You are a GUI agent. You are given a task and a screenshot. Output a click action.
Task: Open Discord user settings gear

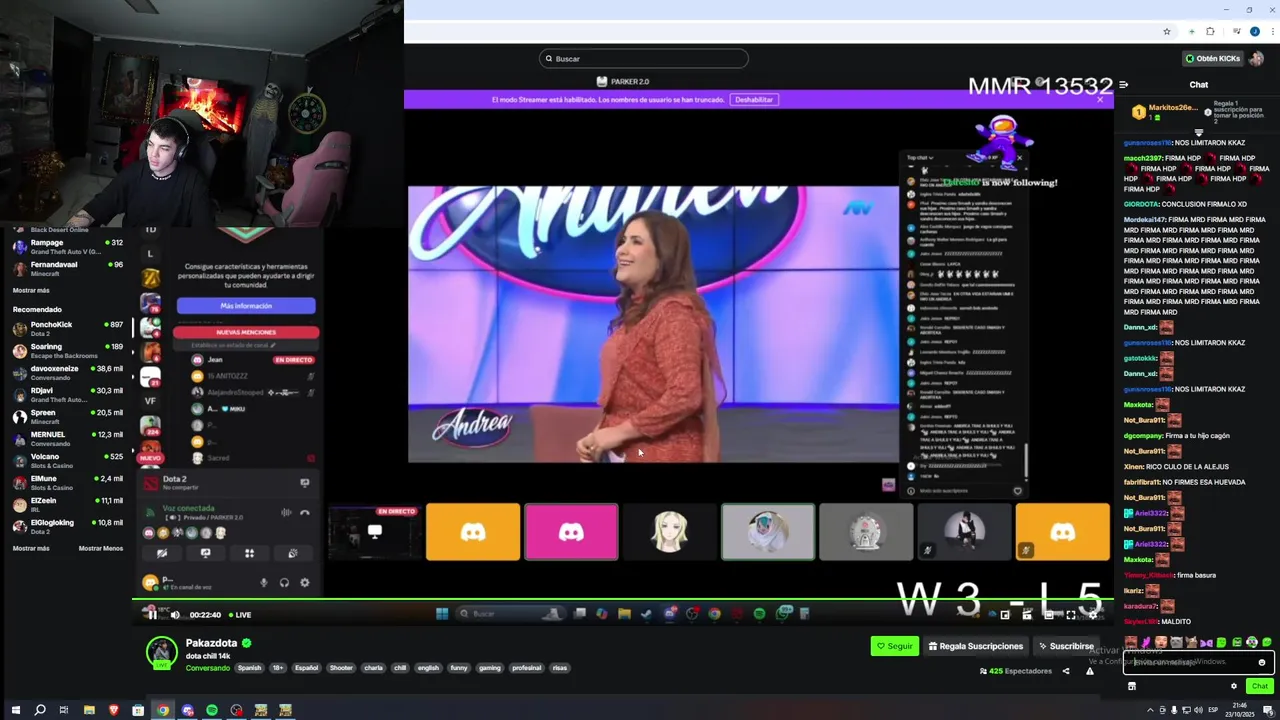pos(305,583)
